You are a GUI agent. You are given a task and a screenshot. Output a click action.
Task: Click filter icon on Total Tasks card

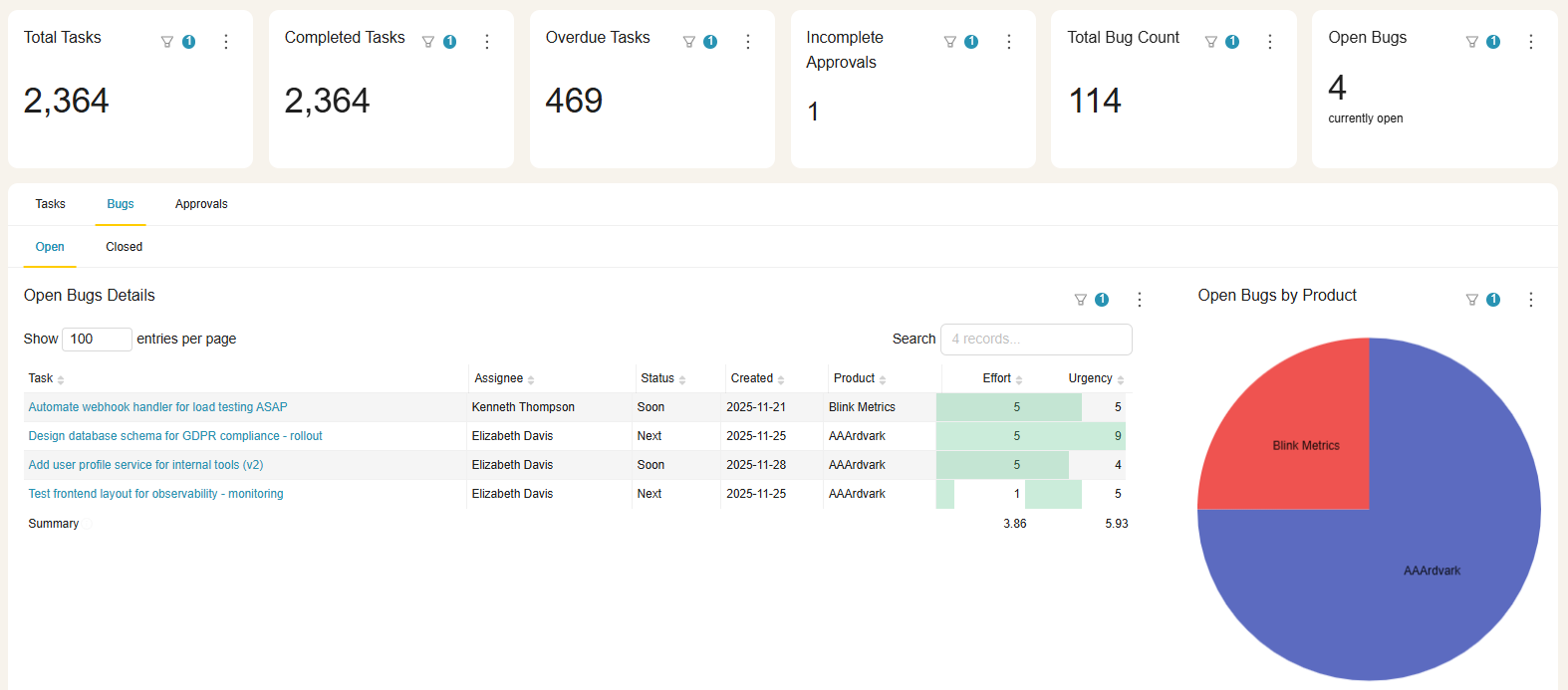167,42
